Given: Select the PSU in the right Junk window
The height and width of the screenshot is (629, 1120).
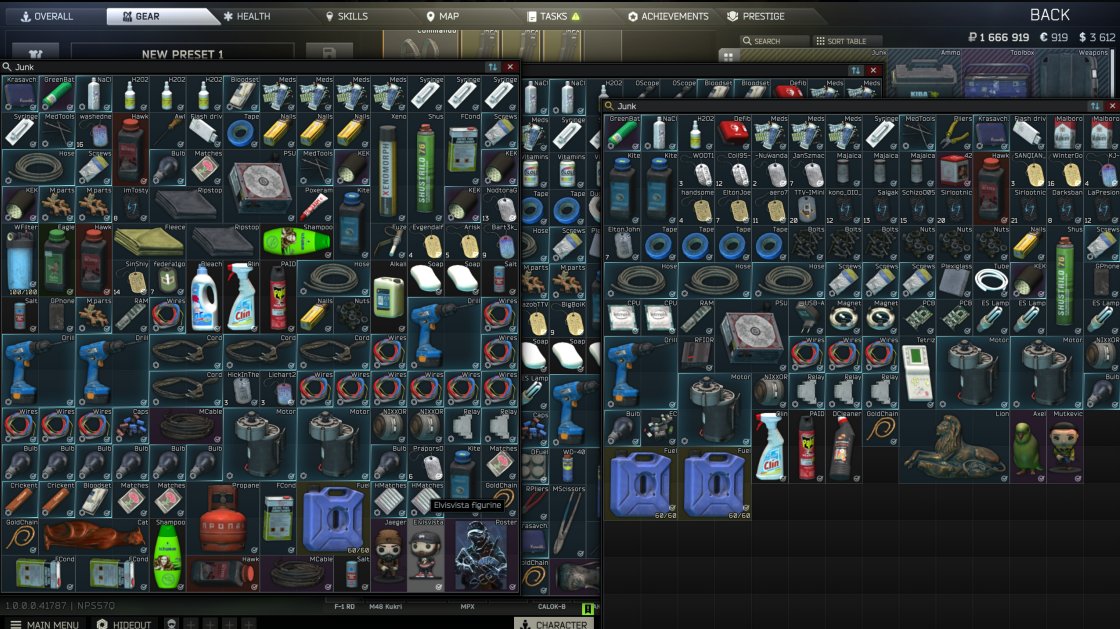Looking at the screenshot, I should pyautogui.click(x=751, y=336).
